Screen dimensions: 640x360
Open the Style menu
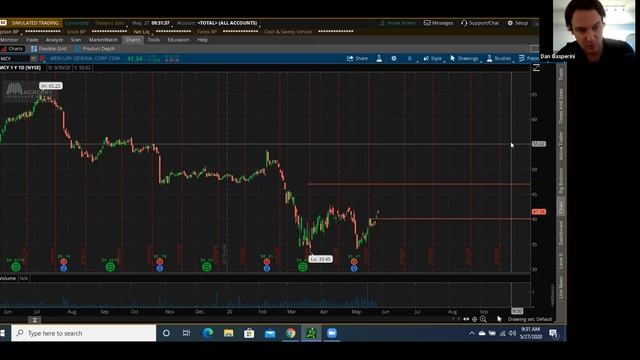433,58
